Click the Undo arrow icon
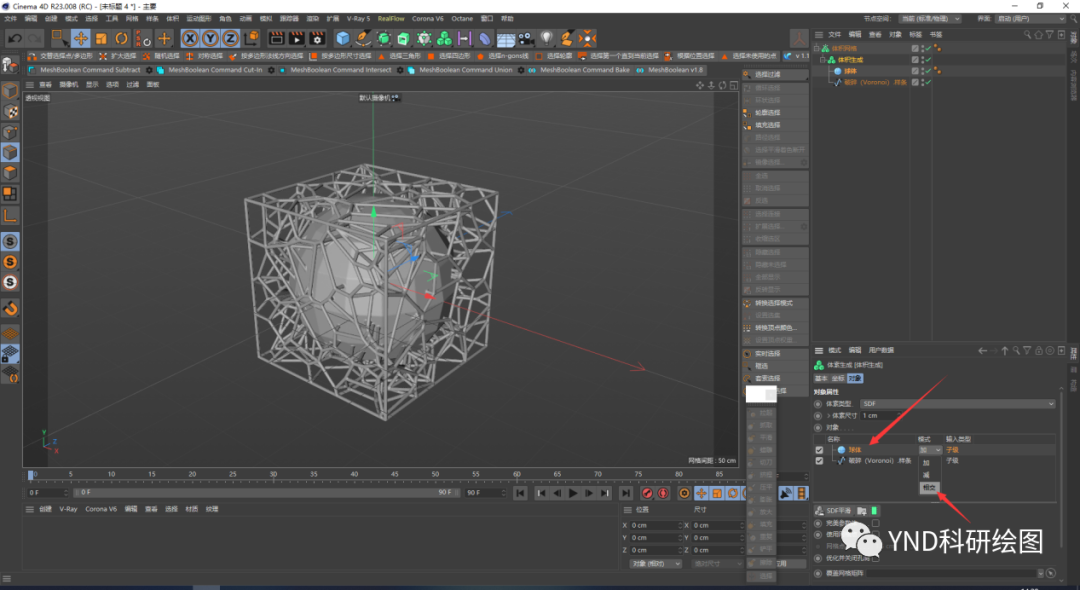Image resolution: width=1080 pixels, height=590 pixels. 15,39
